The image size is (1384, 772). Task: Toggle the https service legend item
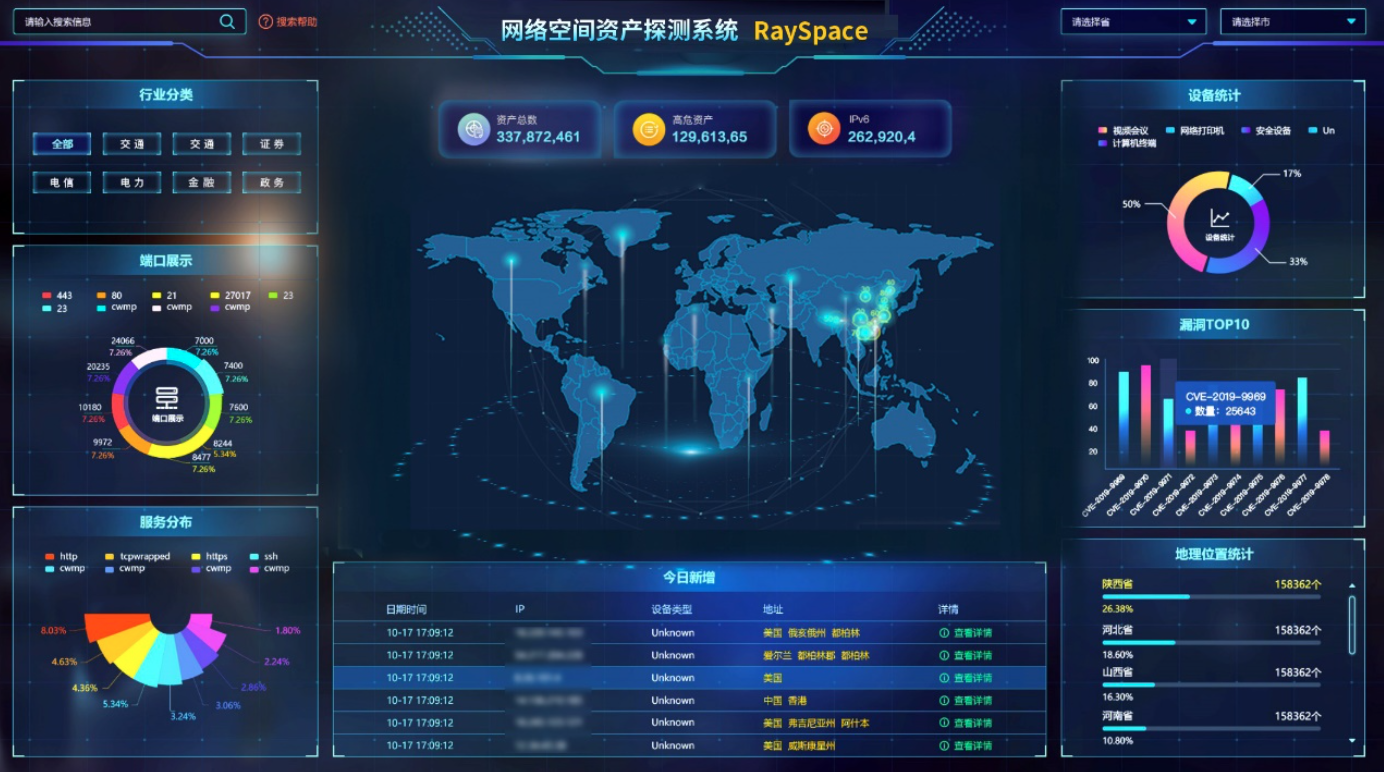pos(210,557)
